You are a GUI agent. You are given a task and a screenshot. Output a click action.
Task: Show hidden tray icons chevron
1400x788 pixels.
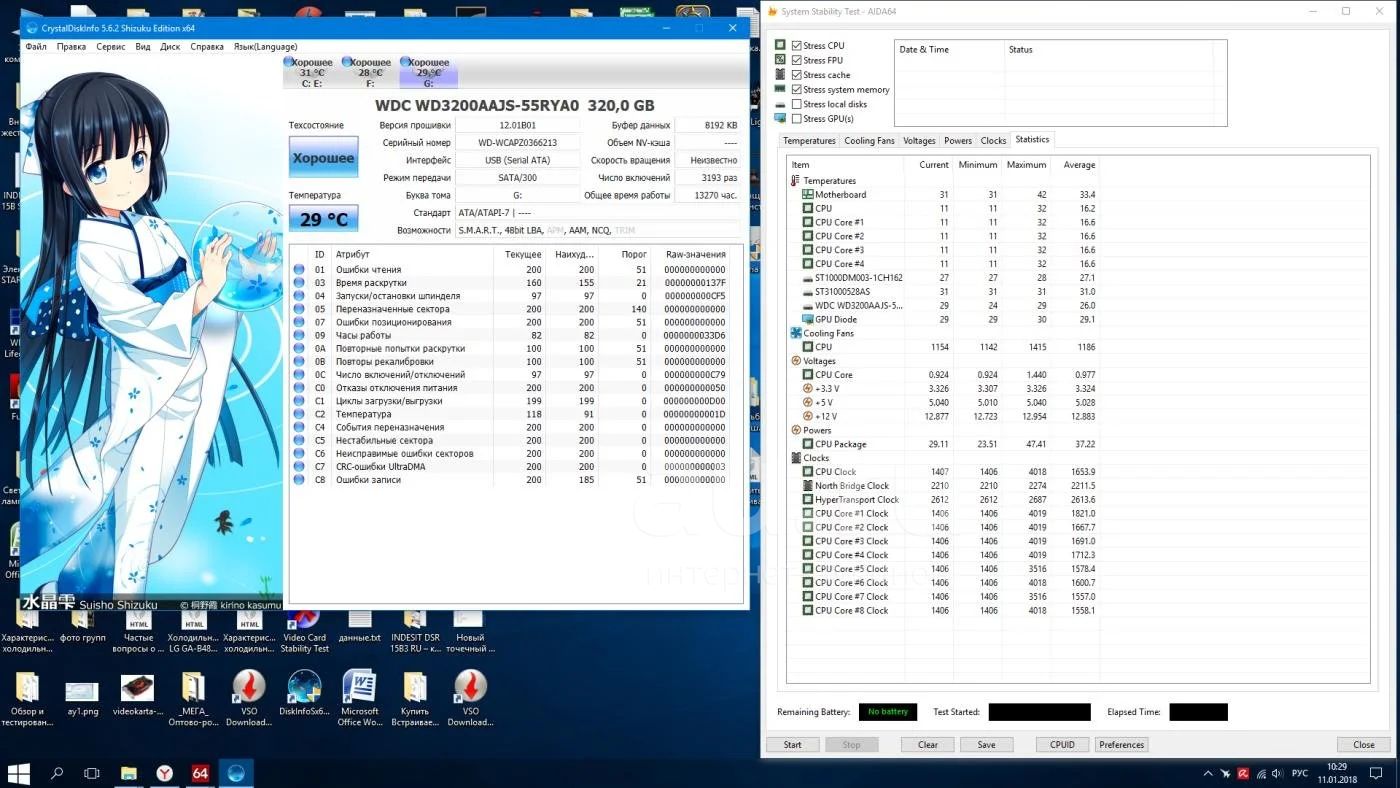coord(1208,773)
